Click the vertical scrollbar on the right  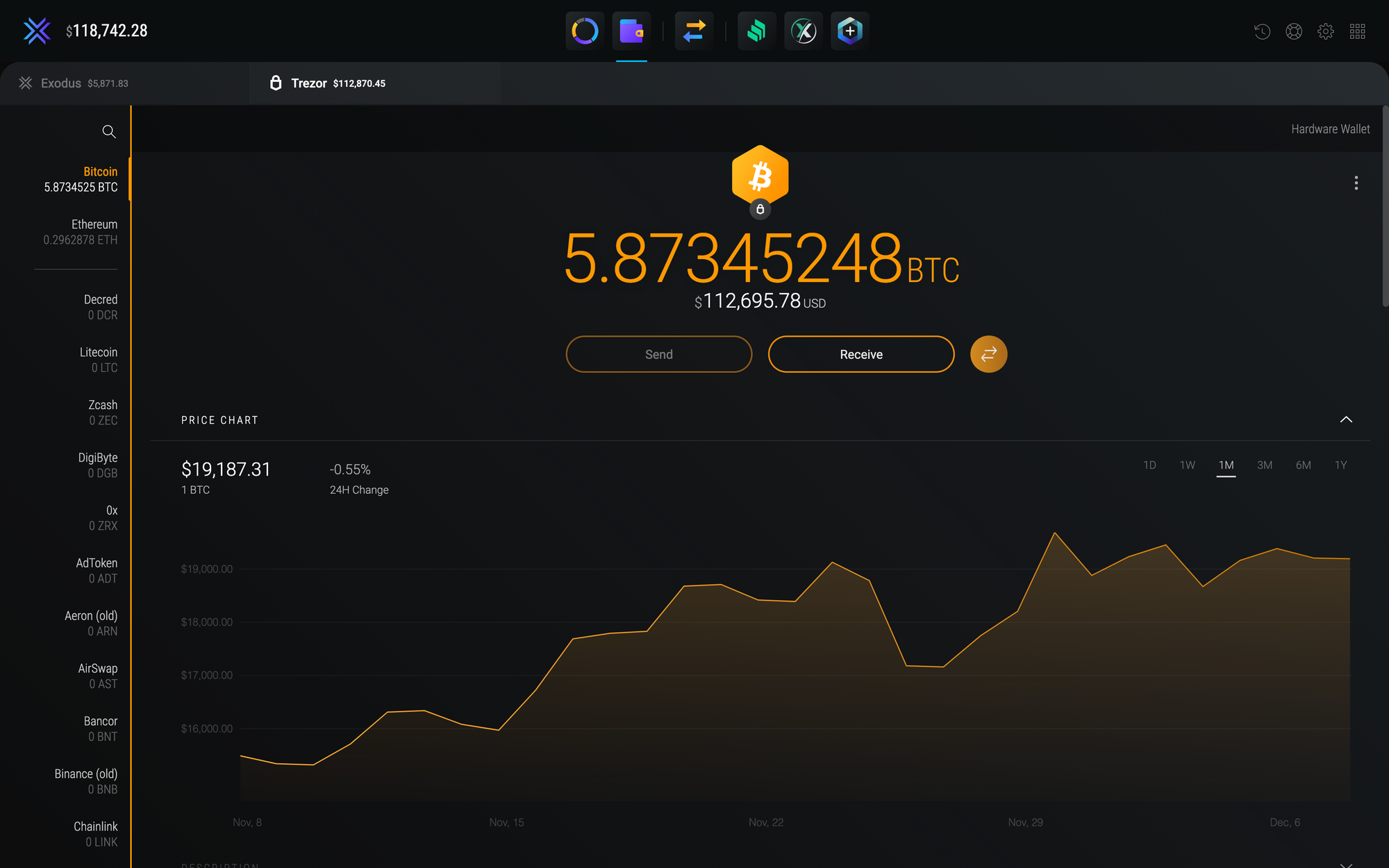coord(1385,206)
